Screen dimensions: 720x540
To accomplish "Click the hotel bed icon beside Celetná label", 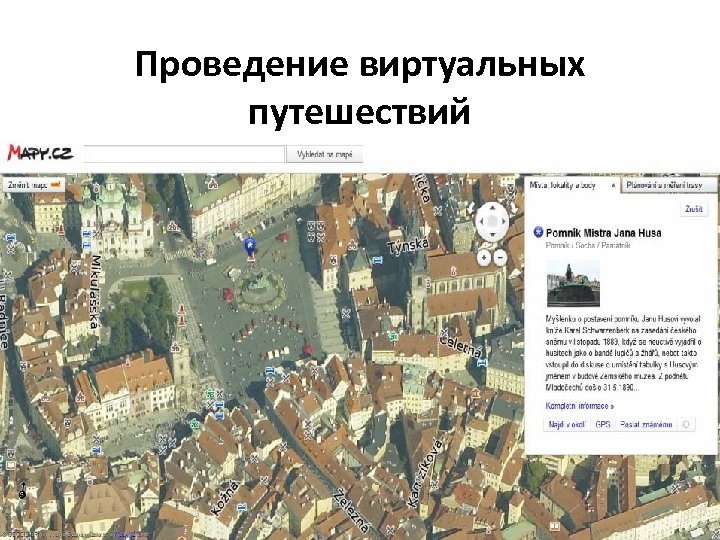I will click(x=482, y=363).
